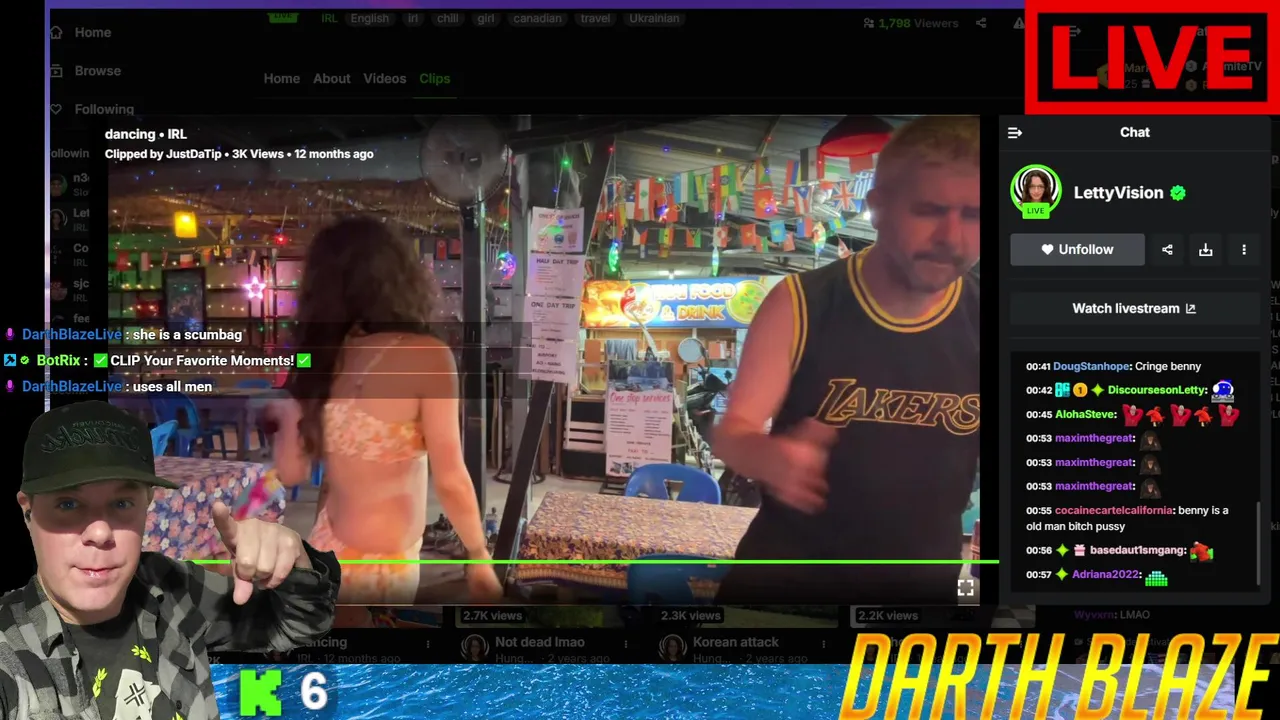
Task: Collapse chat using the arrow-lines icon
Action: tap(1015, 132)
